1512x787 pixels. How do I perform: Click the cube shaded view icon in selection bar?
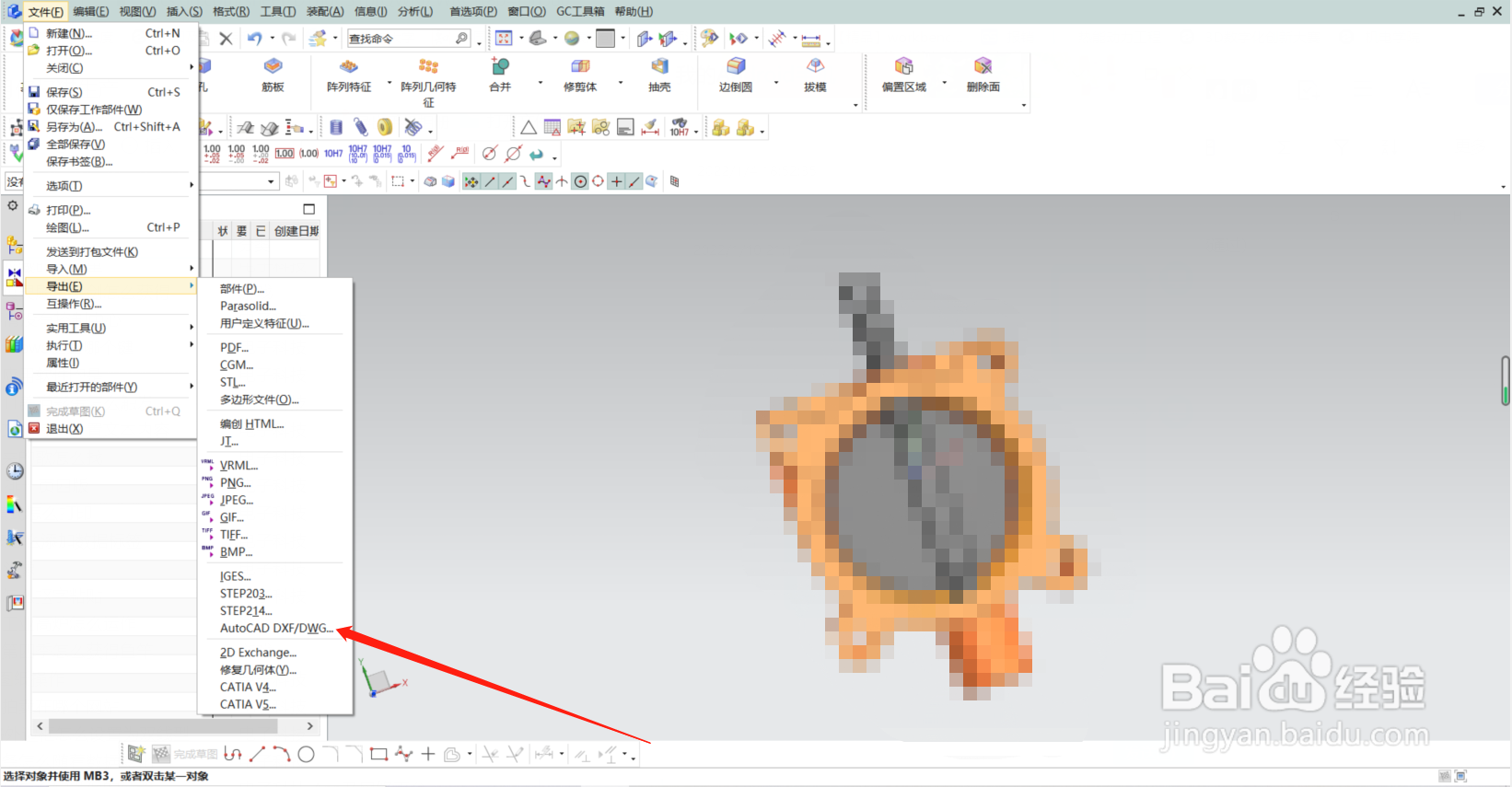[x=448, y=181]
